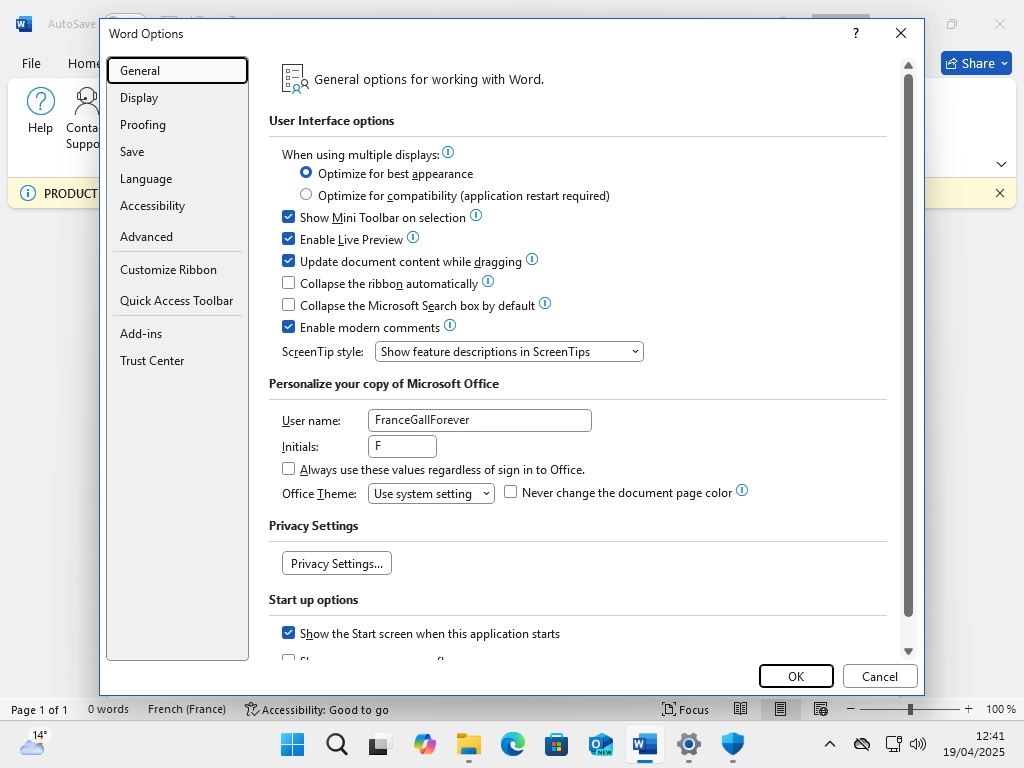Open the ScreenTip style dropdown
The image size is (1024, 768).
coord(509,352)
